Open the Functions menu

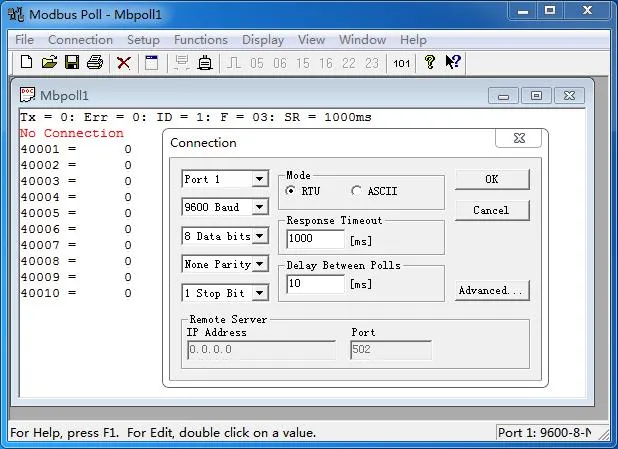click(x=201, y=40)
